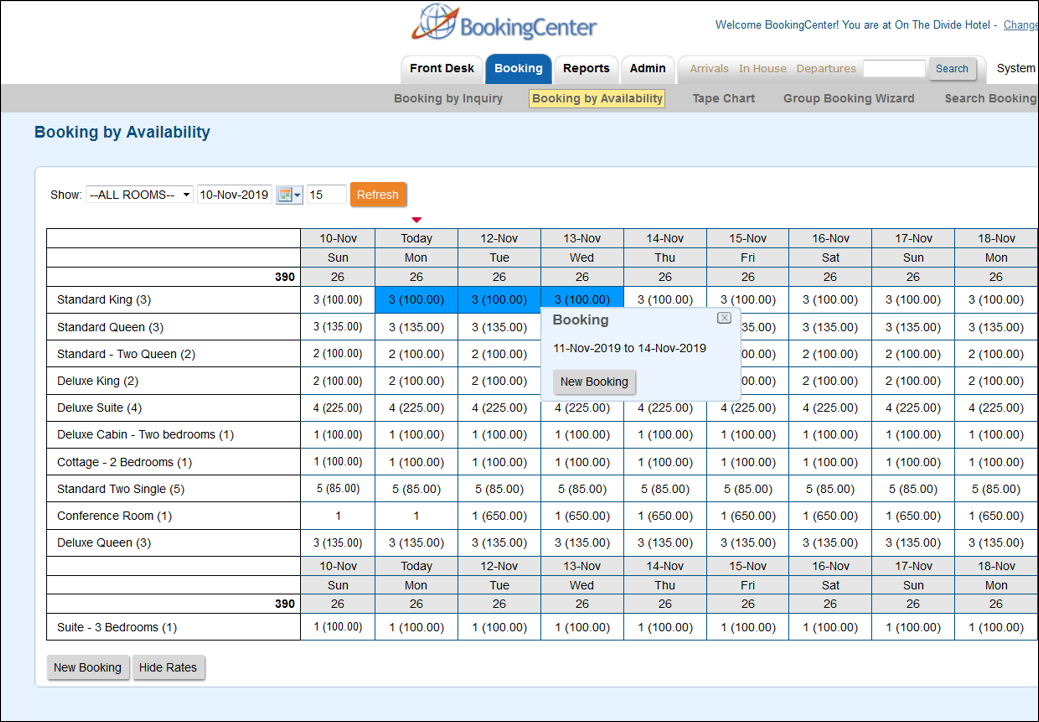Open the Tape Chart view
This screenshot has height=722, width=1039.
coord(724,98)
